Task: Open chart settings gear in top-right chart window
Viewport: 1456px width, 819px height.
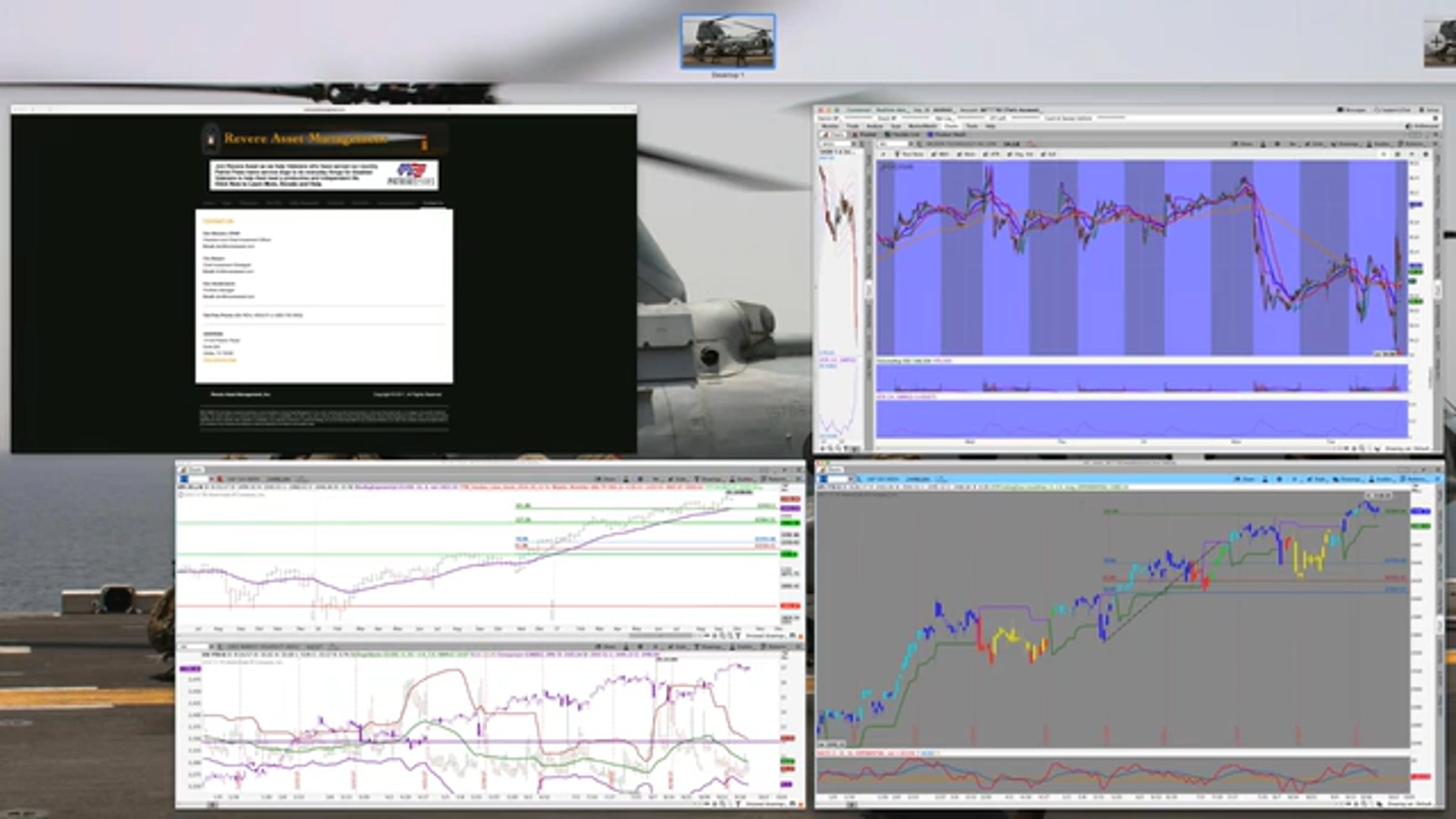Action: 1277,144
